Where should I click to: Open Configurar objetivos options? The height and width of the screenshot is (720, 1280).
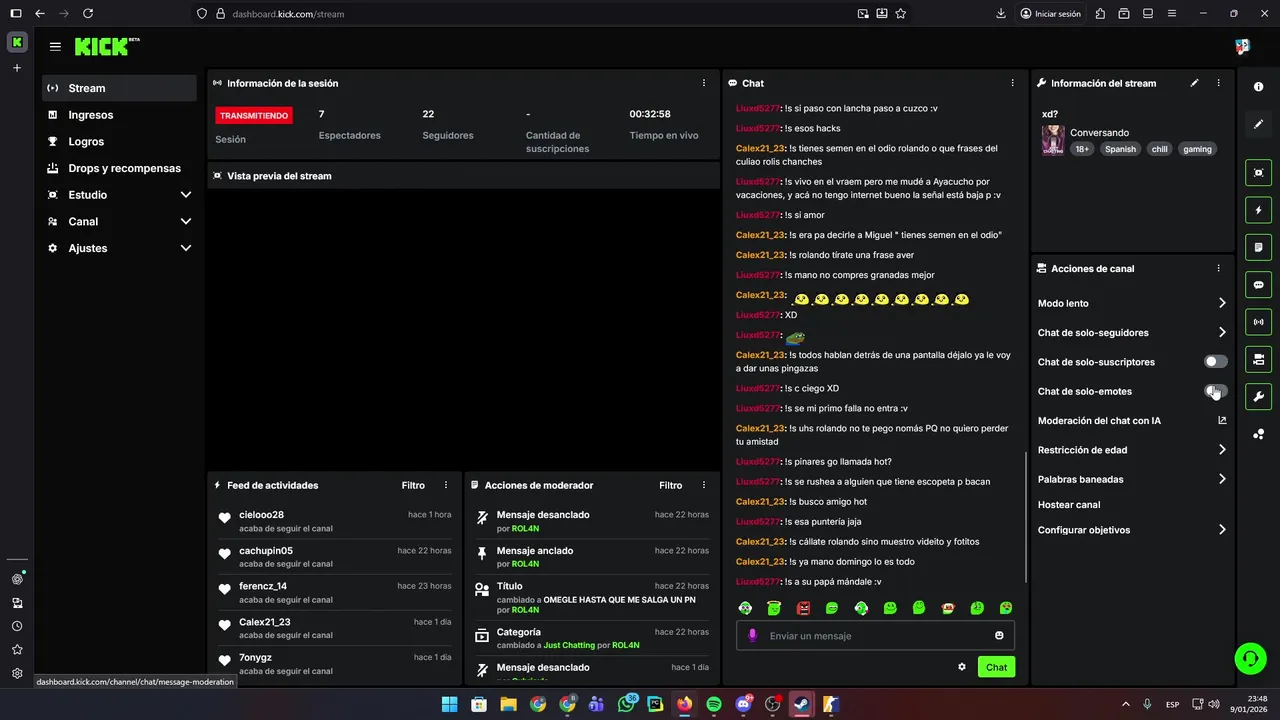point(1132,530)
